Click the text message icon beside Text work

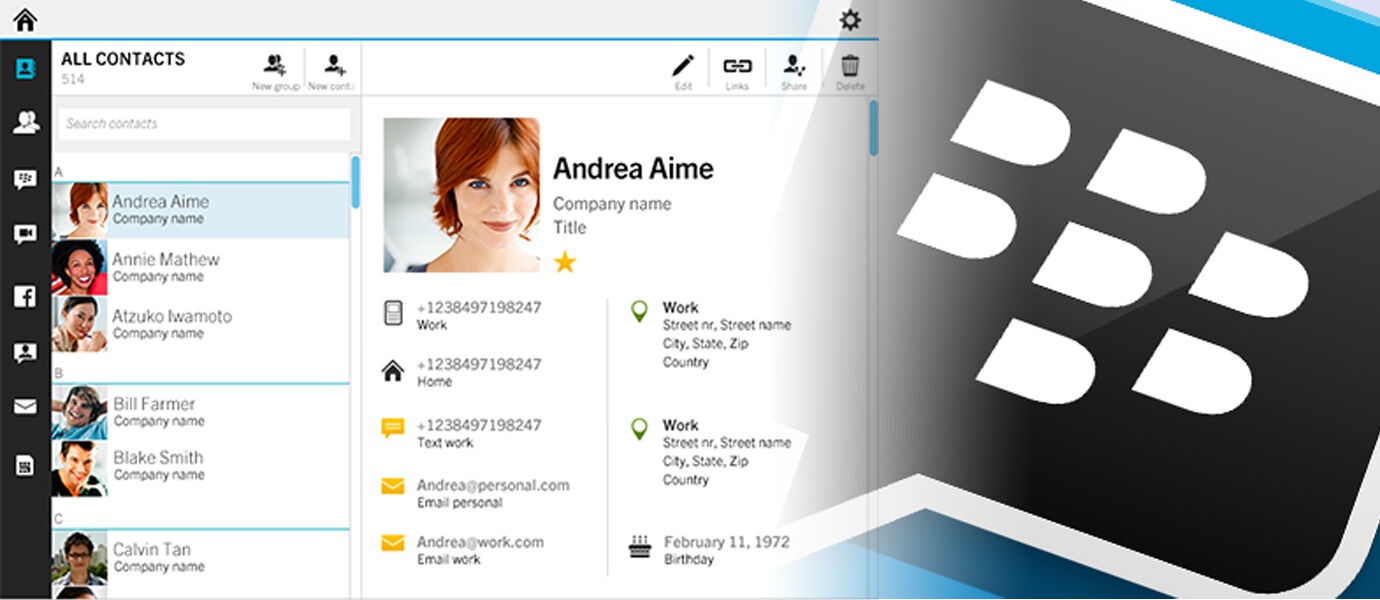[393, 429]
